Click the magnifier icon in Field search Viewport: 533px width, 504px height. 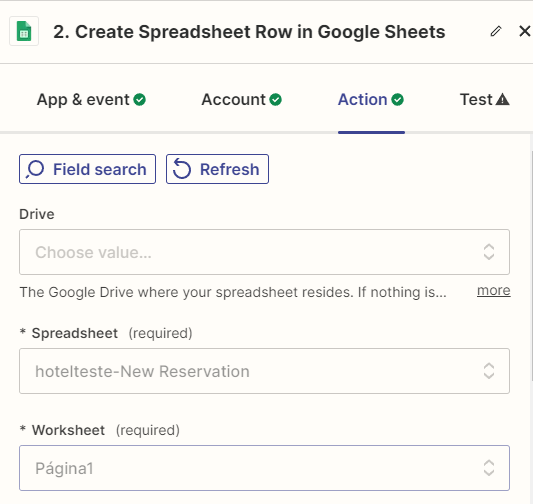coord(35,169)
